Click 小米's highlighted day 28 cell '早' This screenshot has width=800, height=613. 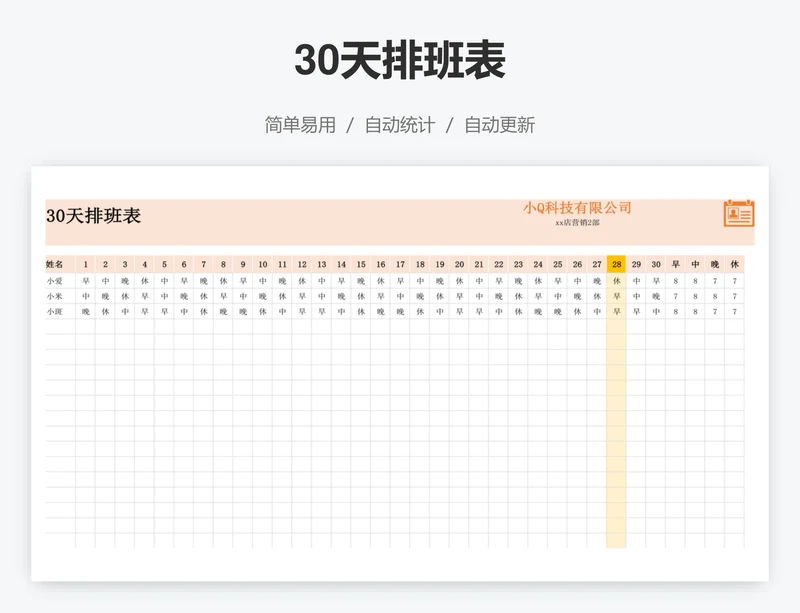(616, 296)
